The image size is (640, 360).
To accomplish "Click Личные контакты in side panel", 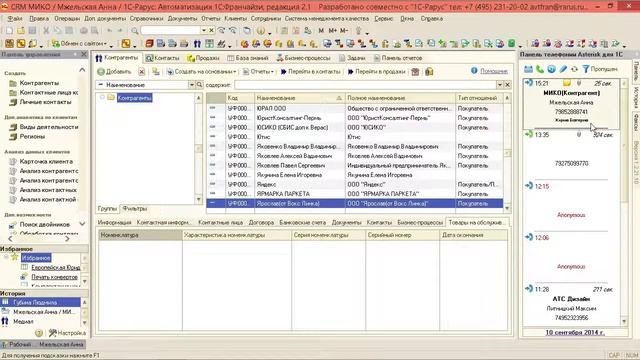I will click(x=45, y=102).
